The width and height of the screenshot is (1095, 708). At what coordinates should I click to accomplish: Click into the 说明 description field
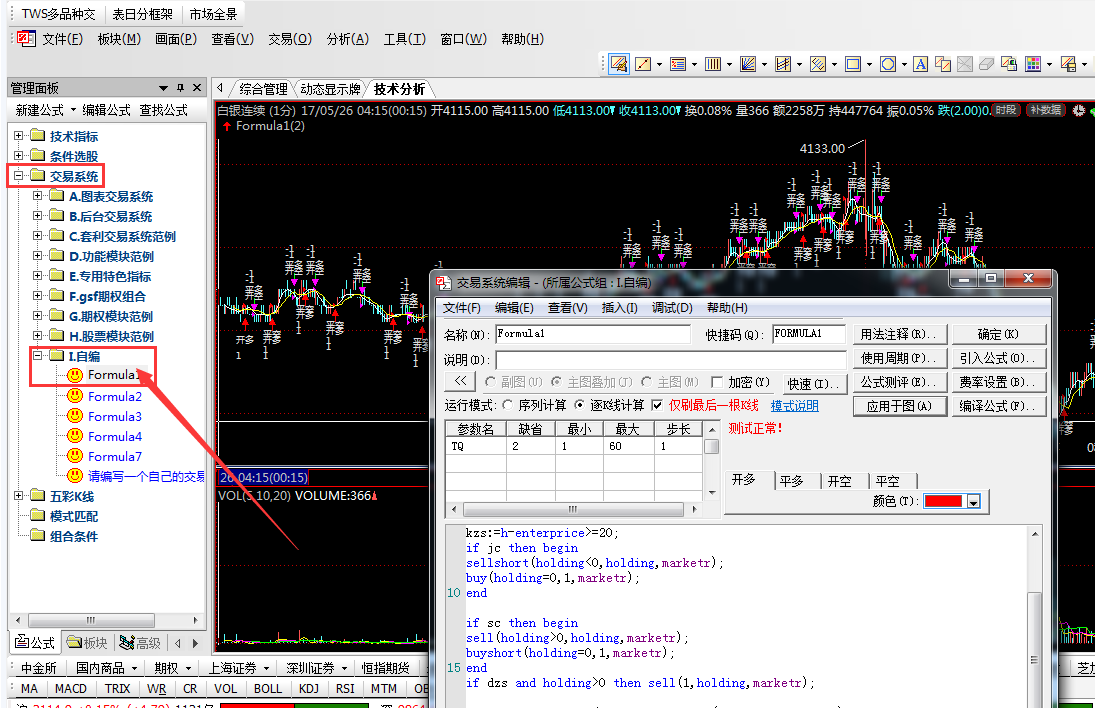[670, 360]
